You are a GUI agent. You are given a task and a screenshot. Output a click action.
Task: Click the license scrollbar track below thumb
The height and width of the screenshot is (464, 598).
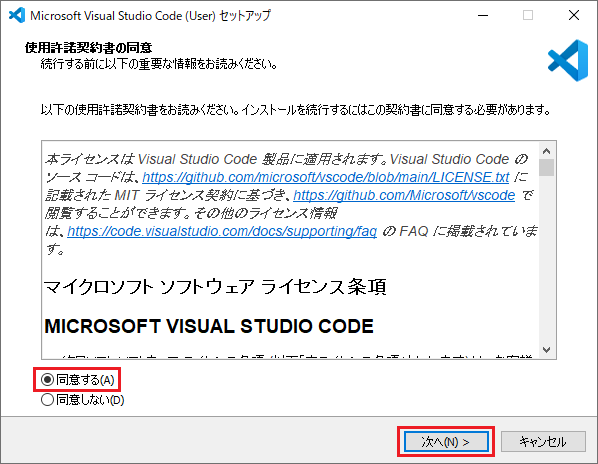point(547,259)
